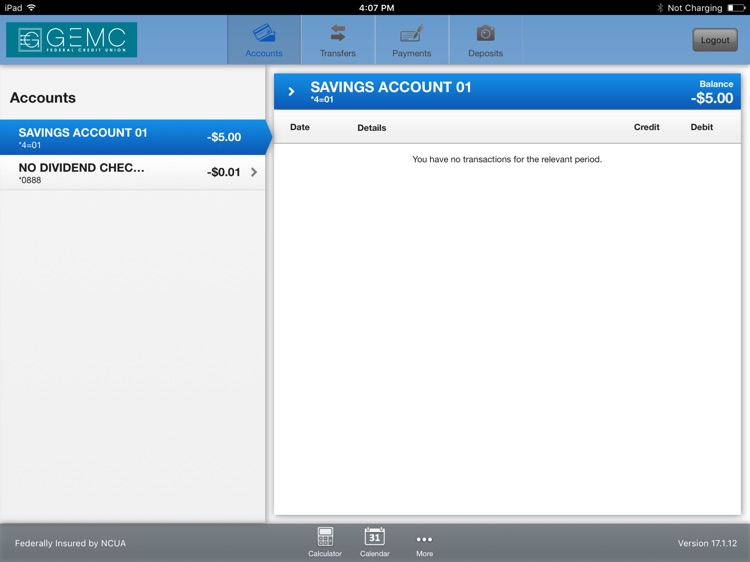
Task: Click the Accounts panel heading
Action: (43, 98)
